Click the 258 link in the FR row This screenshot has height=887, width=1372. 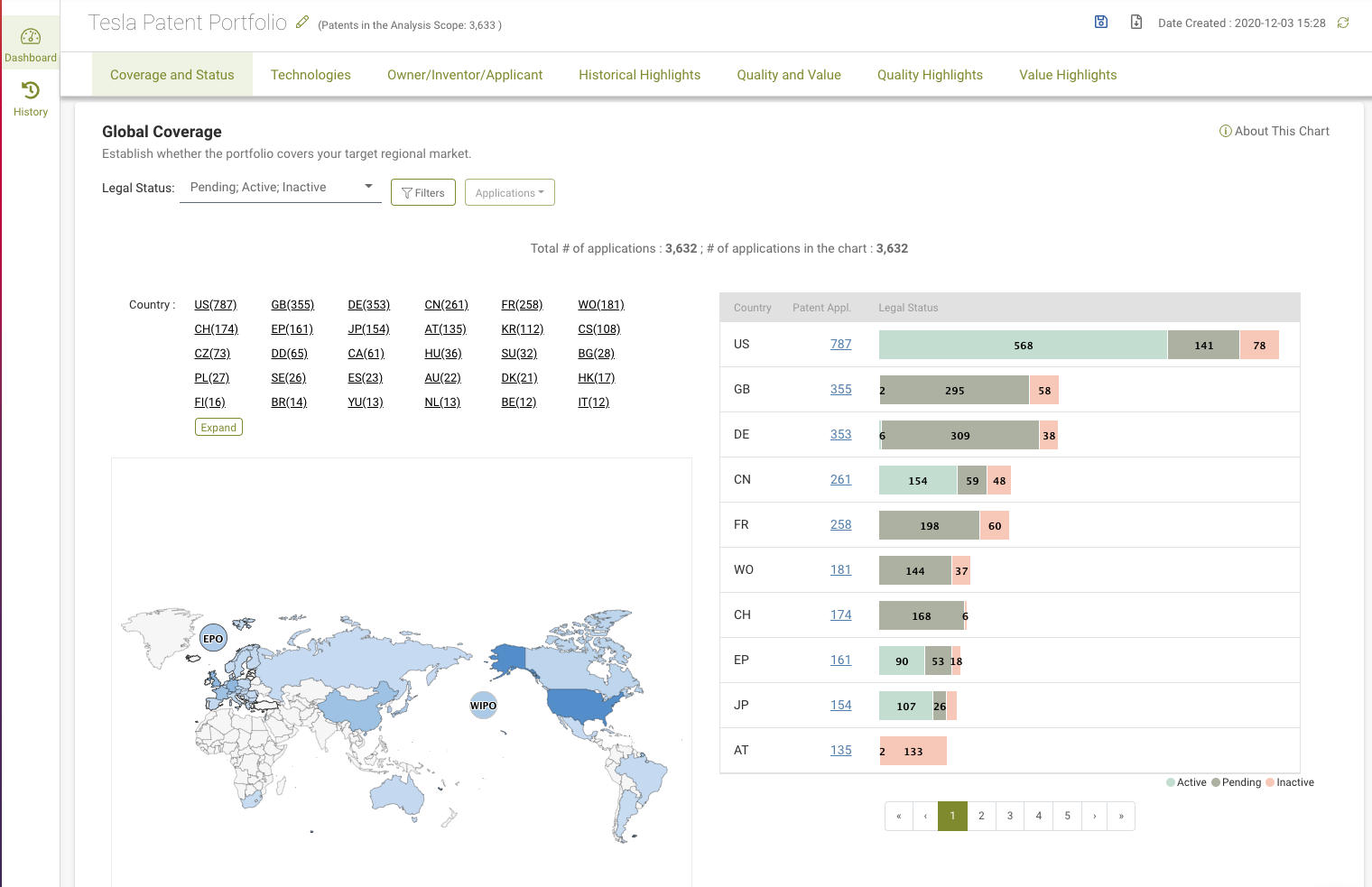tap(841, 524)
